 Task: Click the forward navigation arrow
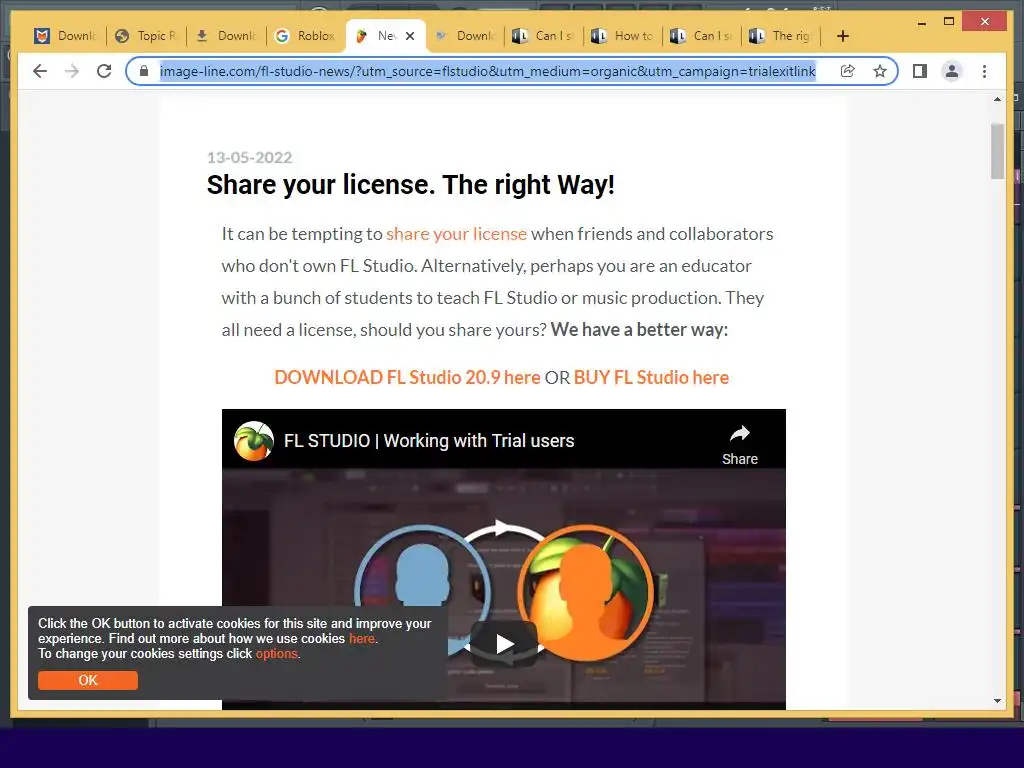pos(72,71)
